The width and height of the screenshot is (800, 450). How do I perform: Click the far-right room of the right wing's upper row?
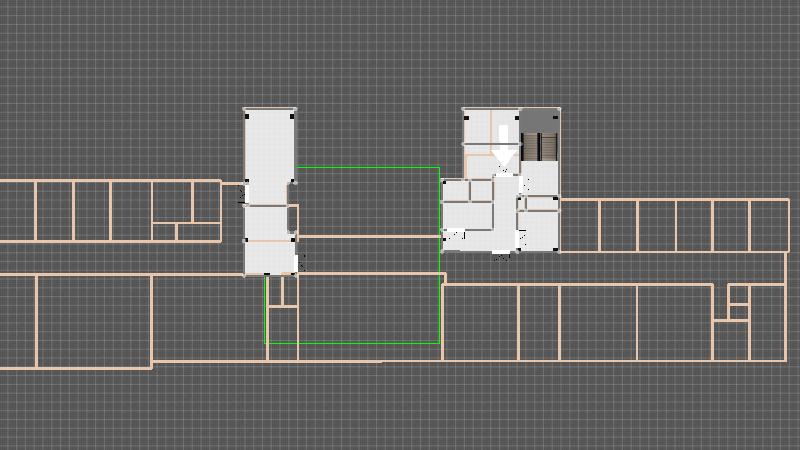769,225
